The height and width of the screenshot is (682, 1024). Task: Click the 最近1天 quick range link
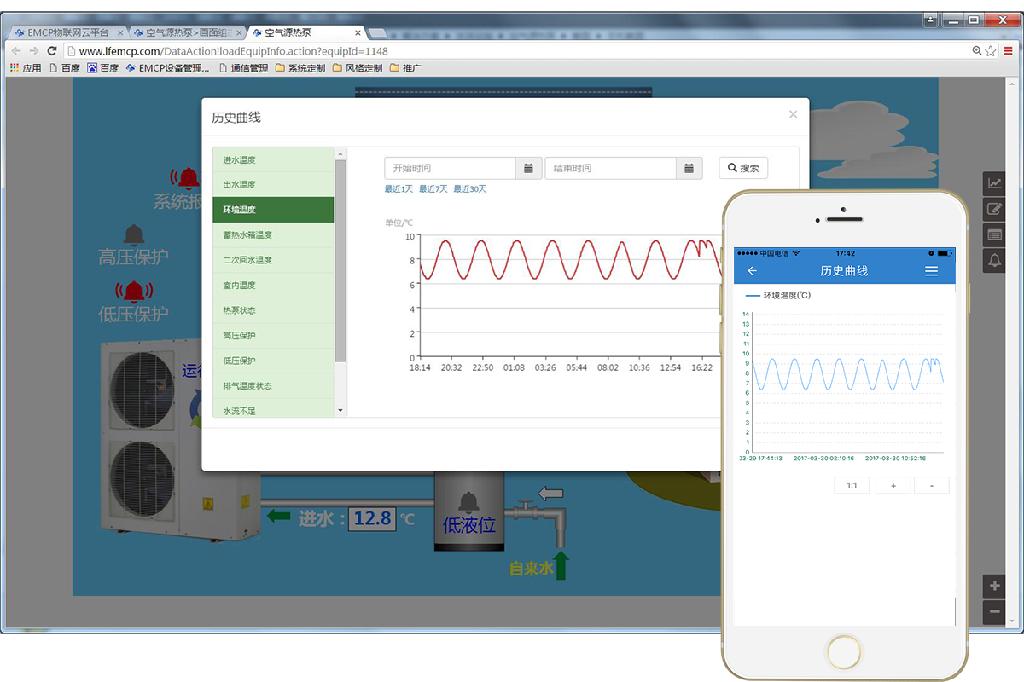[x=398, y=189]
